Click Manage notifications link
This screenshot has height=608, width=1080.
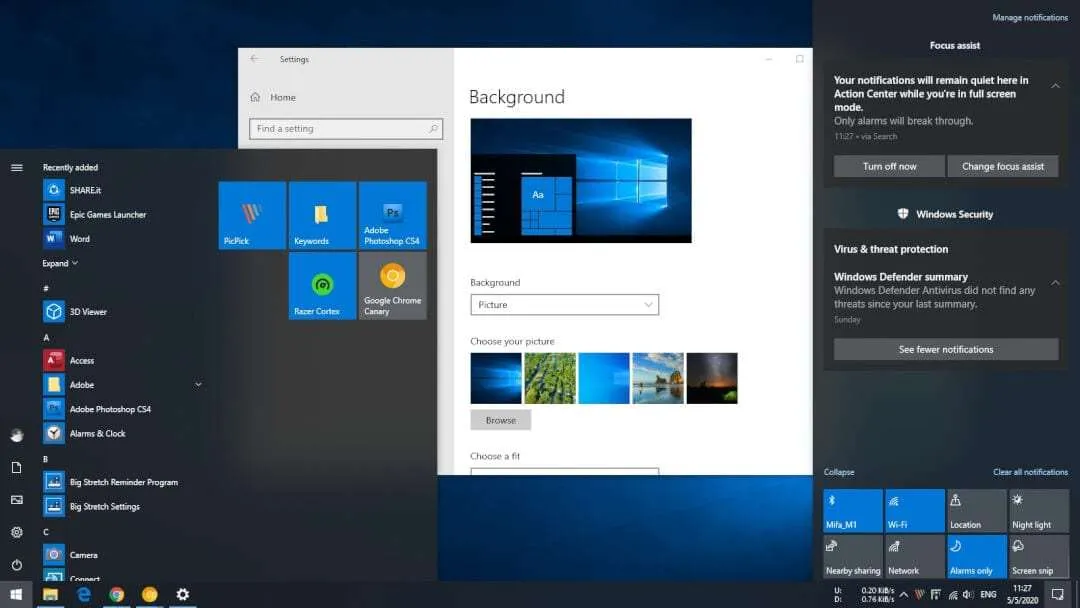coord(1030,17)
